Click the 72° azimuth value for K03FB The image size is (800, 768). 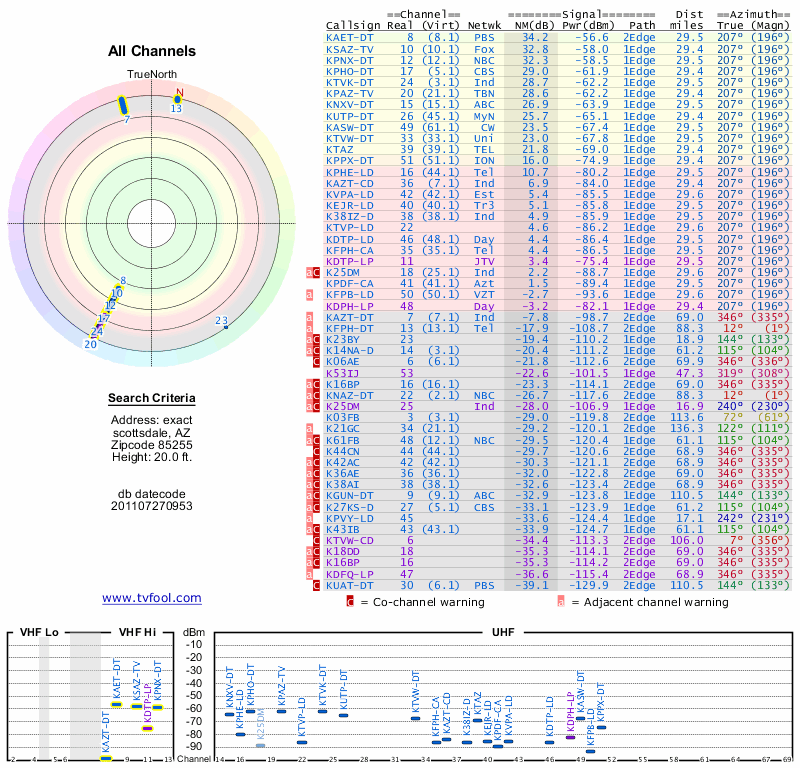pyautogui.click(x=733, y=417)
